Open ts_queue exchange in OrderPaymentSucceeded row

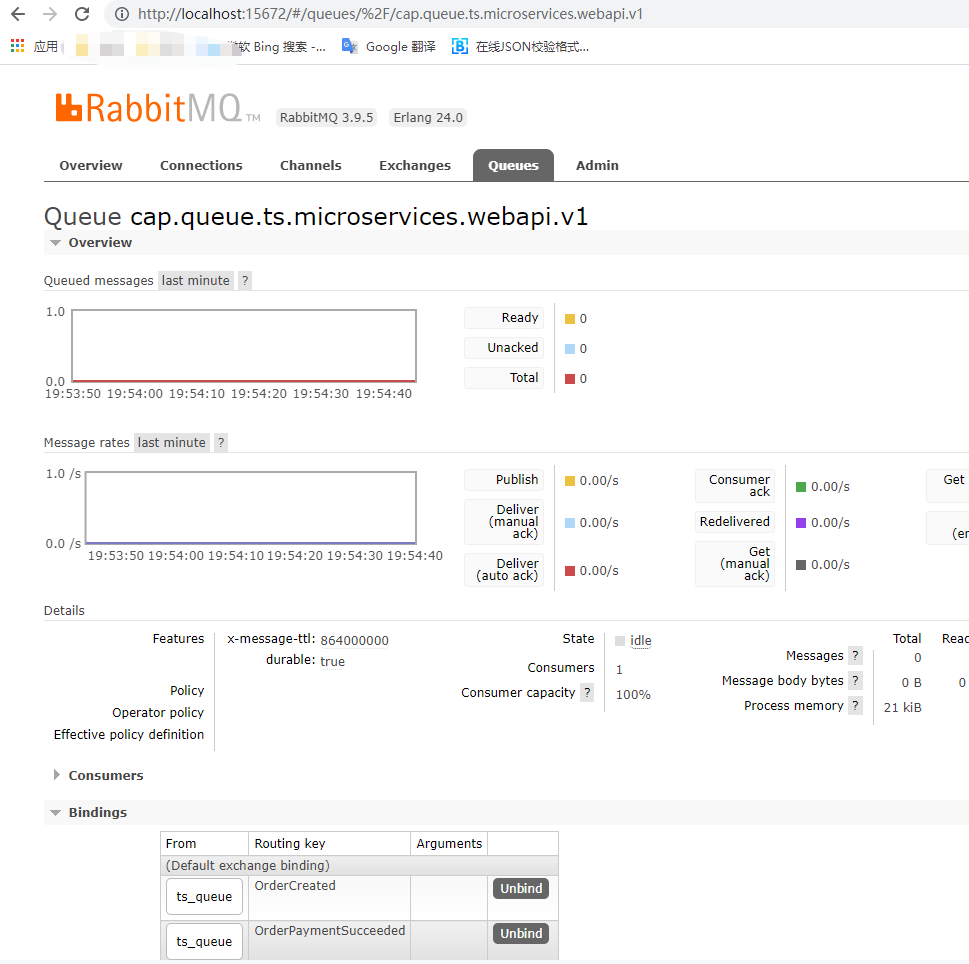tap(204, 942)
